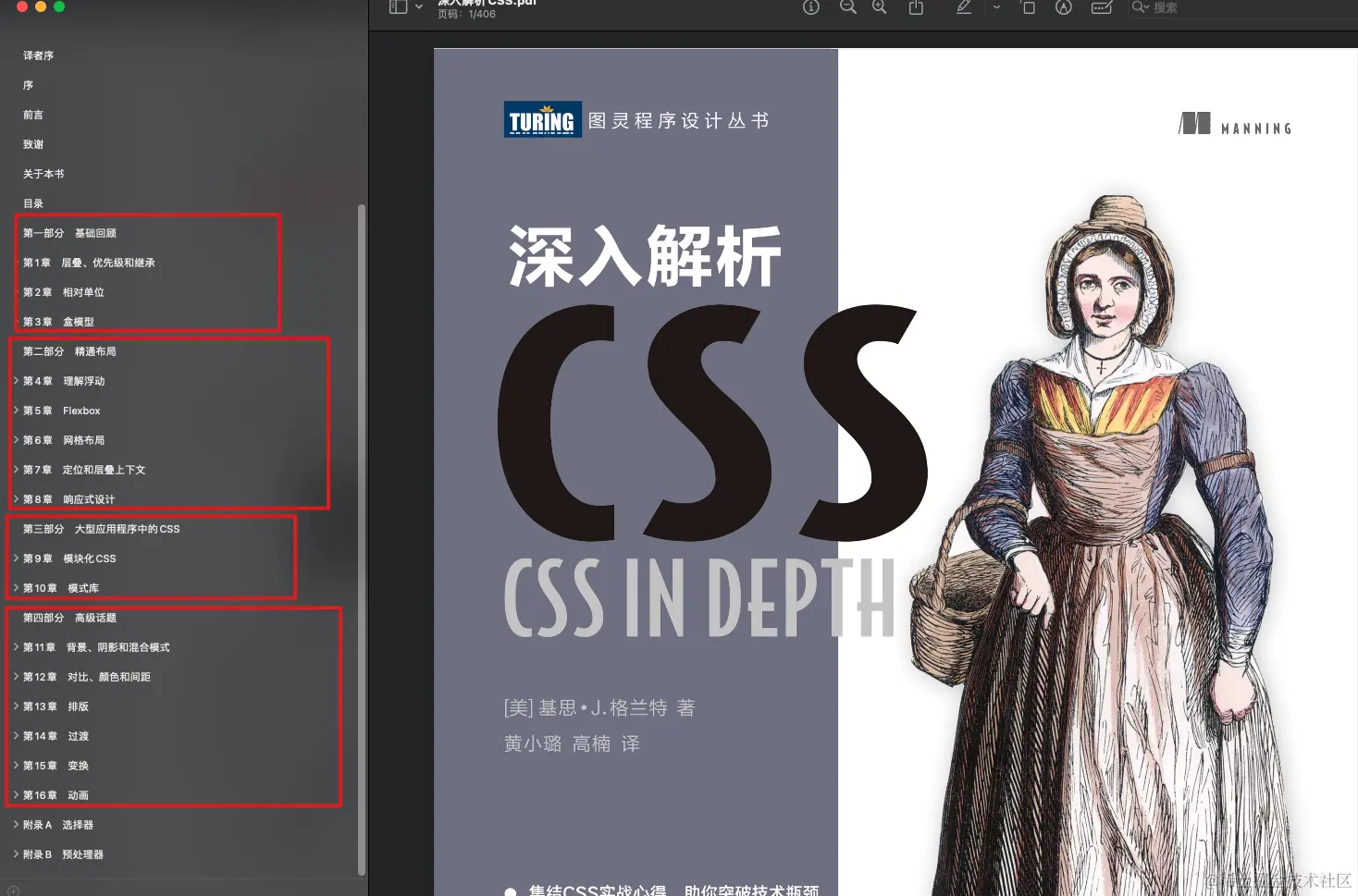Viewport: 1358px width, 896px height.
Task: Click the sidebar vertical scrollbar
Action: [362, 540]
